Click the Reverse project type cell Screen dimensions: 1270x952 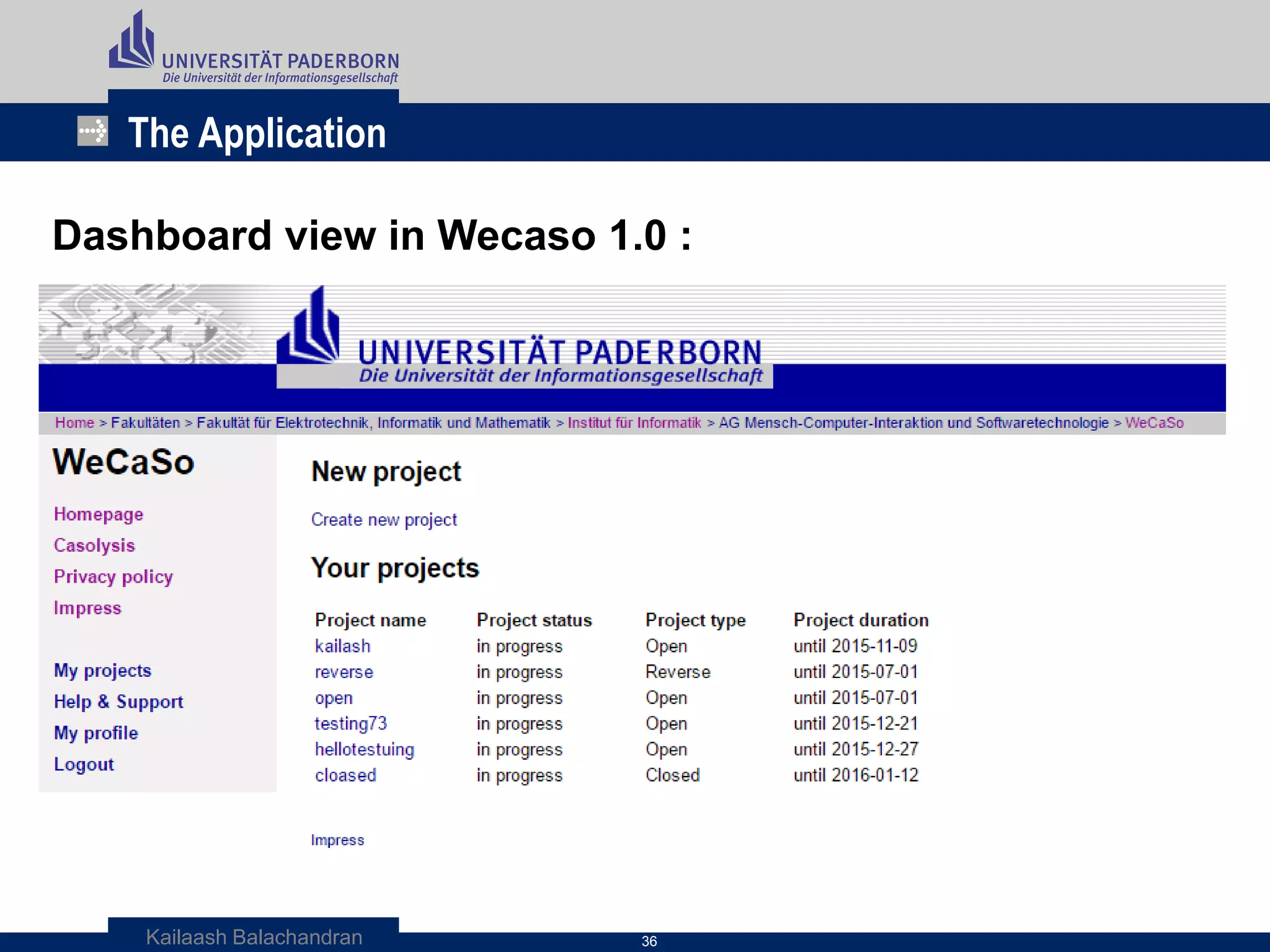tap(678, 672)
